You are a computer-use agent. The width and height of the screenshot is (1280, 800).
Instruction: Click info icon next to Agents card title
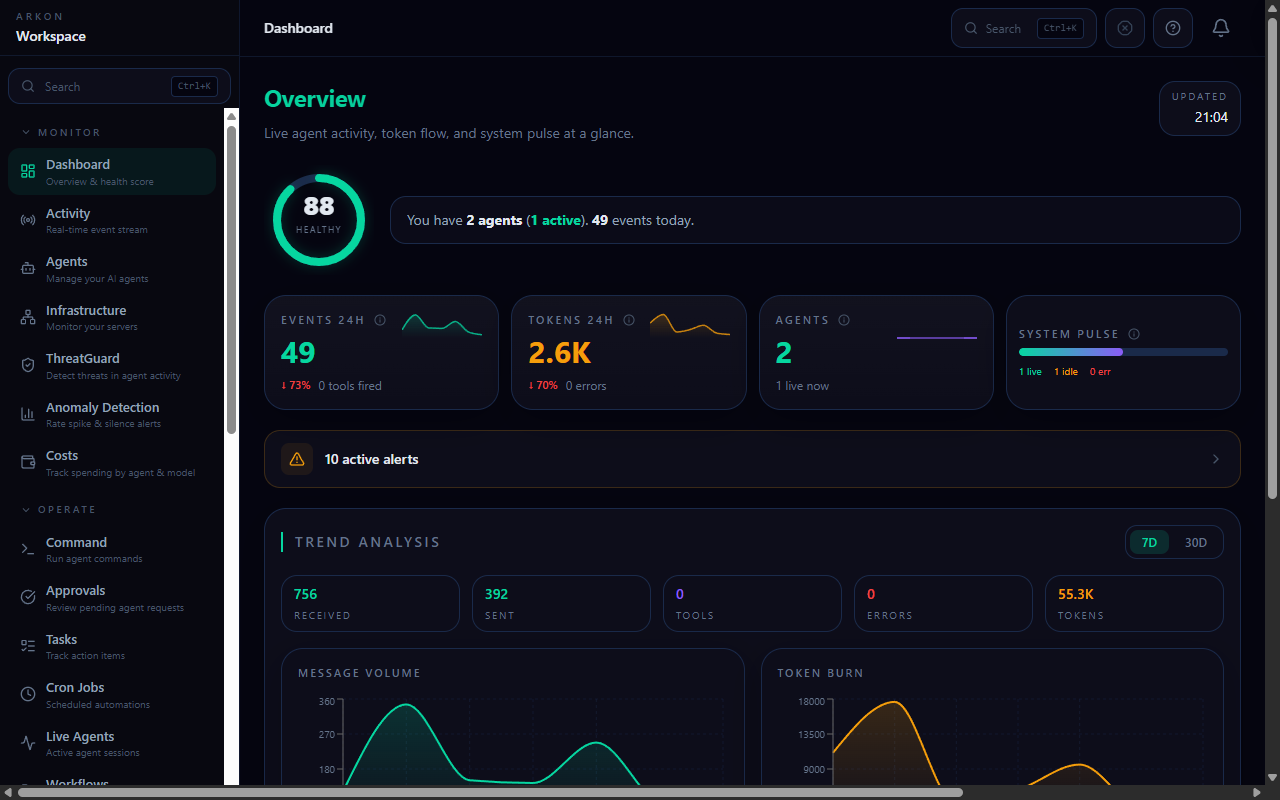click(x=844, y=320)
